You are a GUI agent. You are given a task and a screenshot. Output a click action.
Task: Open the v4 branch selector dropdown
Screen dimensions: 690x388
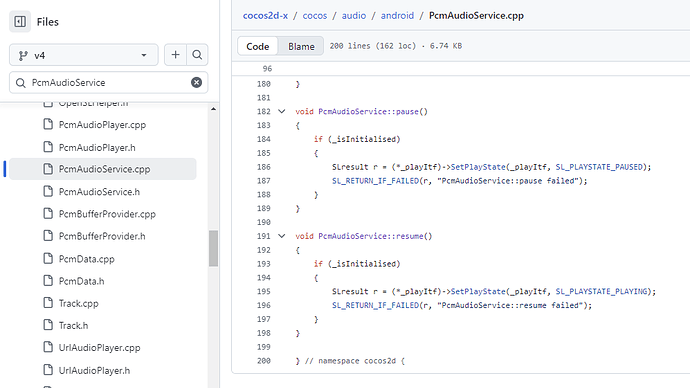tap(84, 55)
